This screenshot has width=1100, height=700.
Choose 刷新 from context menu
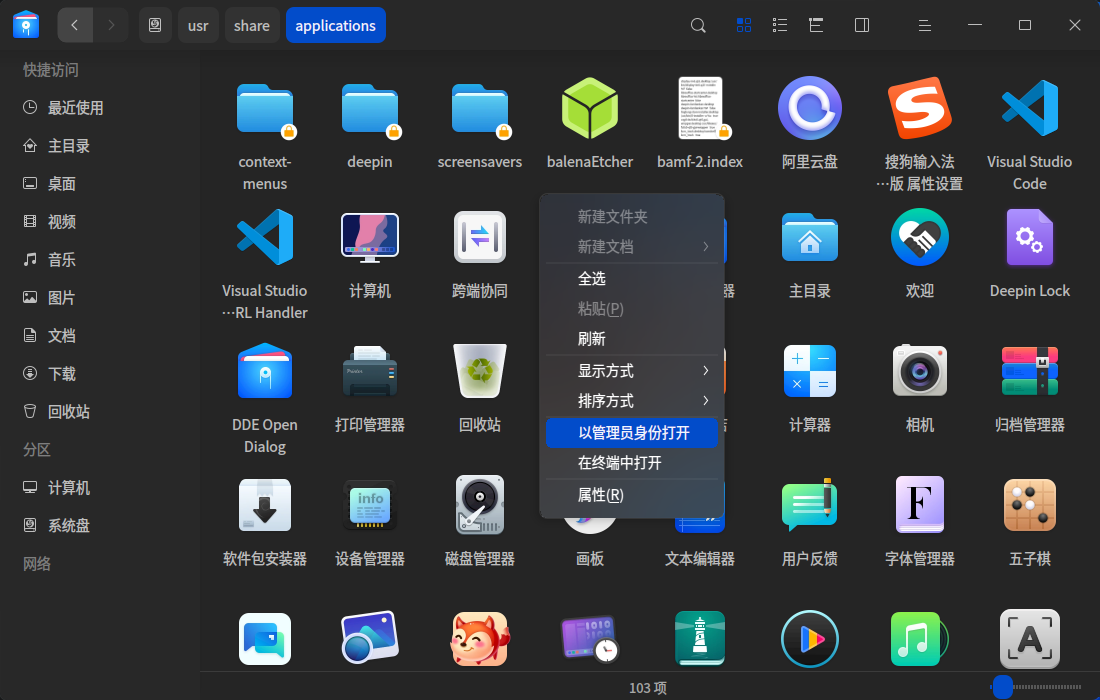pyautogui.click(x=632, y=339)
